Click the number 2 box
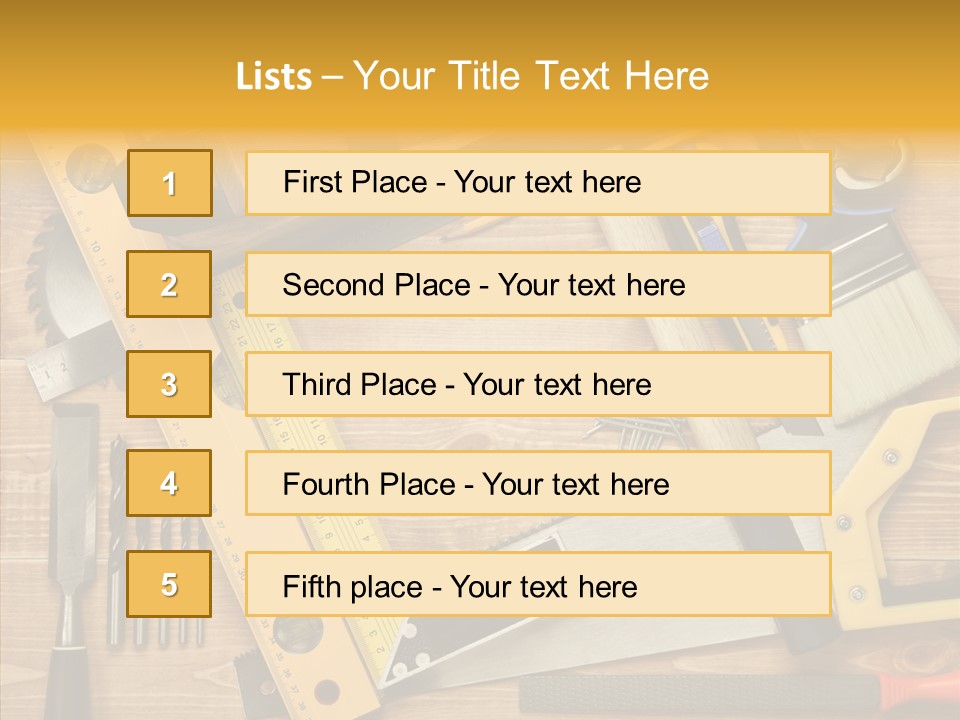The height and width of the screenshot is (720, 960). [169, 284]
